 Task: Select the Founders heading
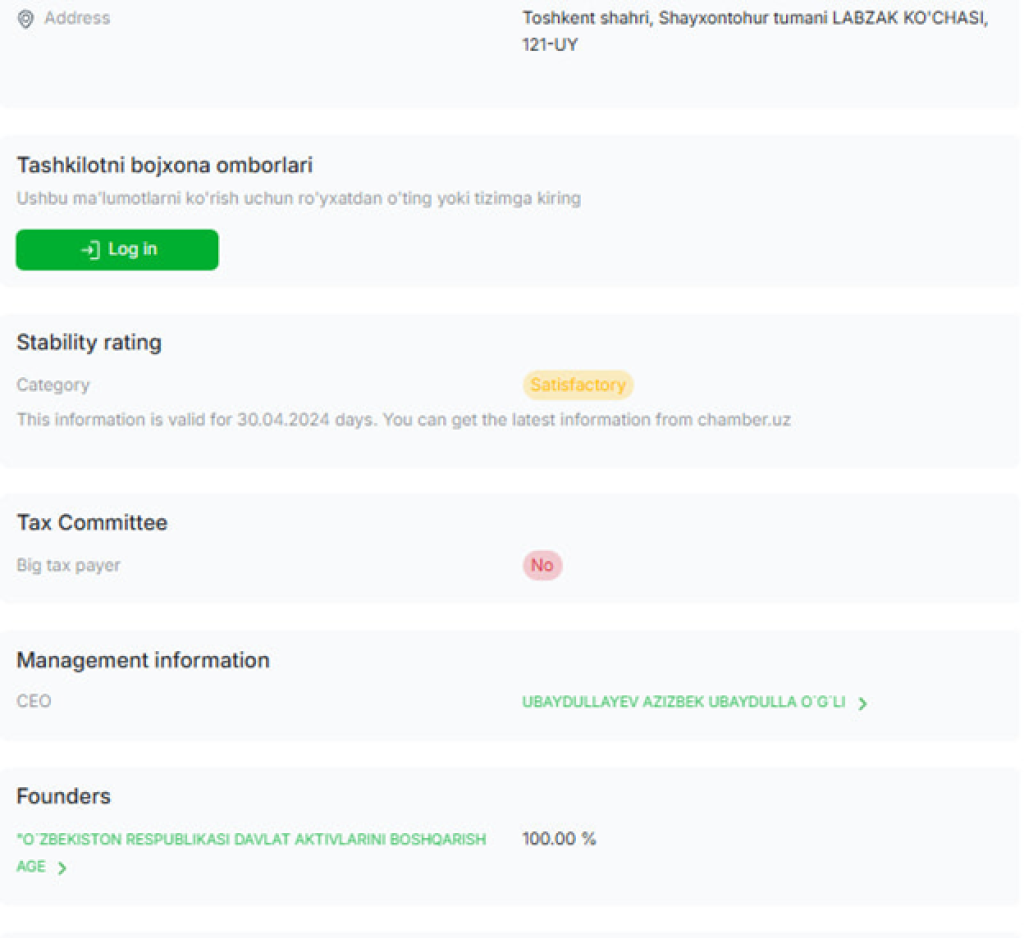pos(63,796)
